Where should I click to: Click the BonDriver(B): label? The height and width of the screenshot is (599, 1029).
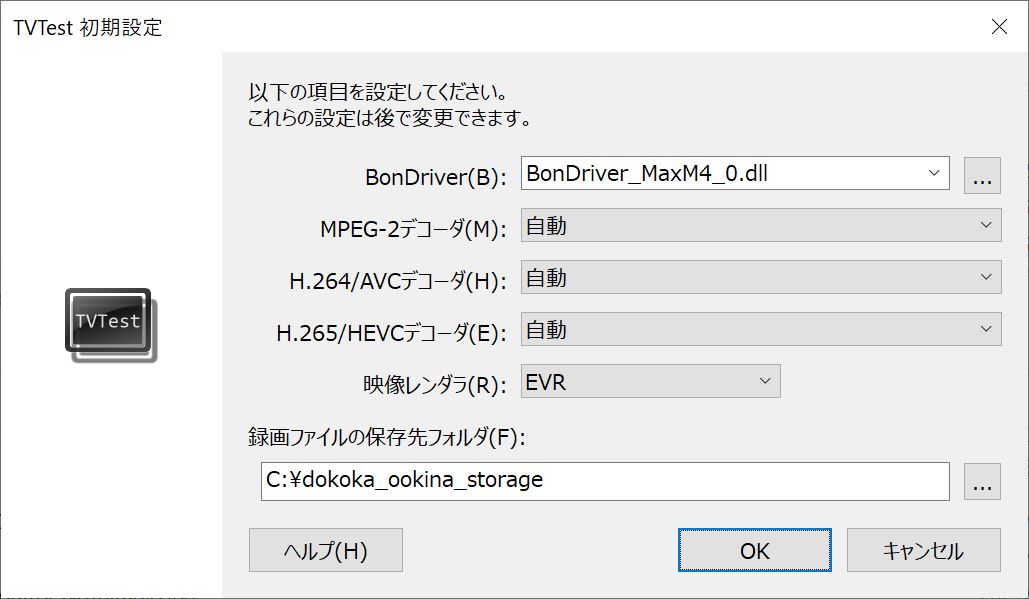coord(436,177)
